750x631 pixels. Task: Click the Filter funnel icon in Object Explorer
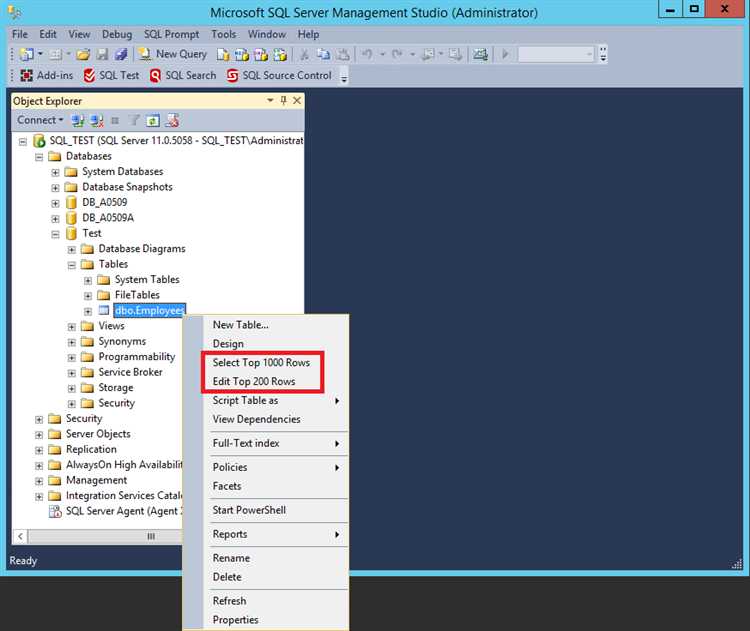point(134,121)
